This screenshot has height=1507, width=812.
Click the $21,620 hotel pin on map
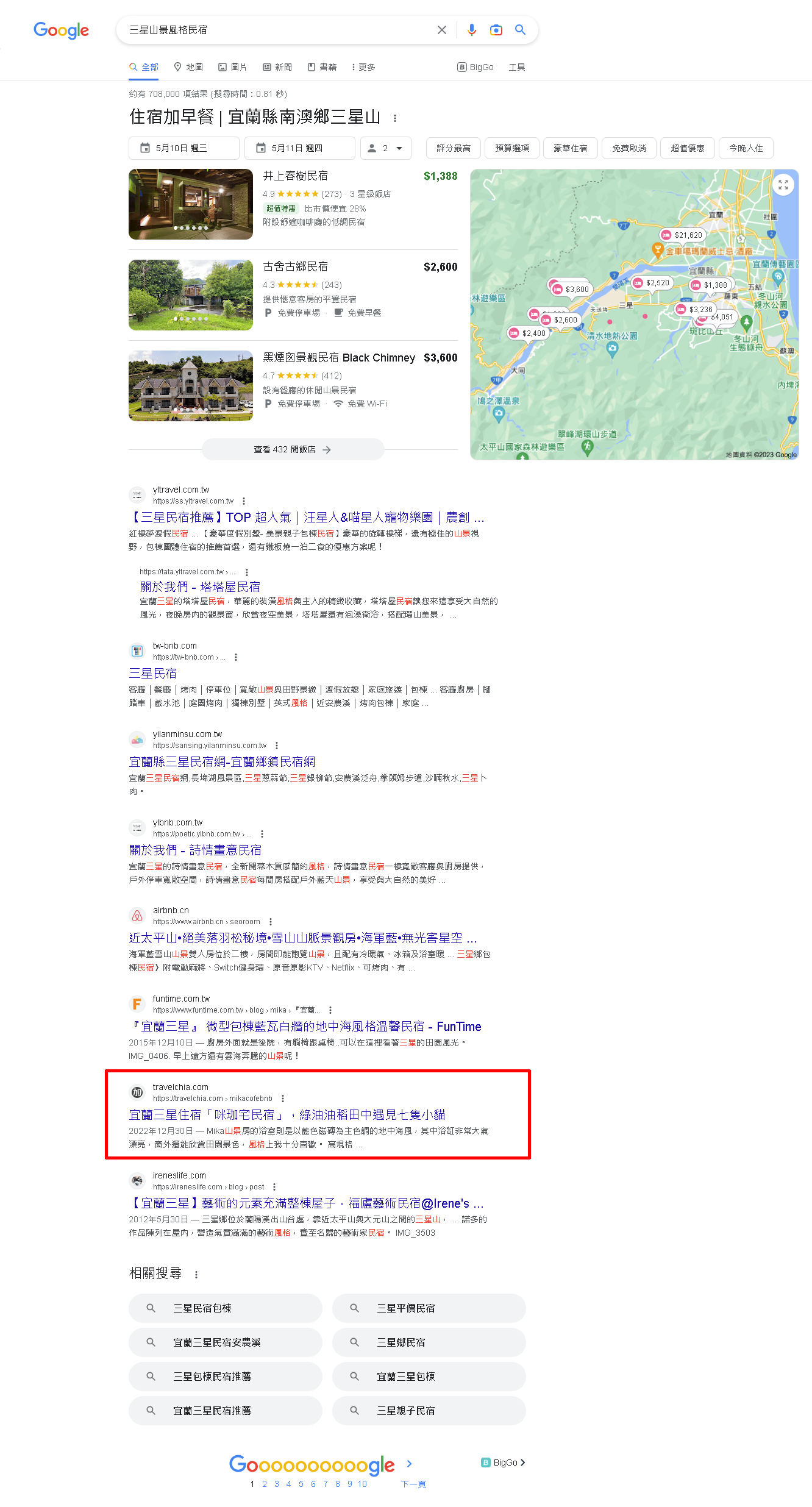[x=683, y=235]
